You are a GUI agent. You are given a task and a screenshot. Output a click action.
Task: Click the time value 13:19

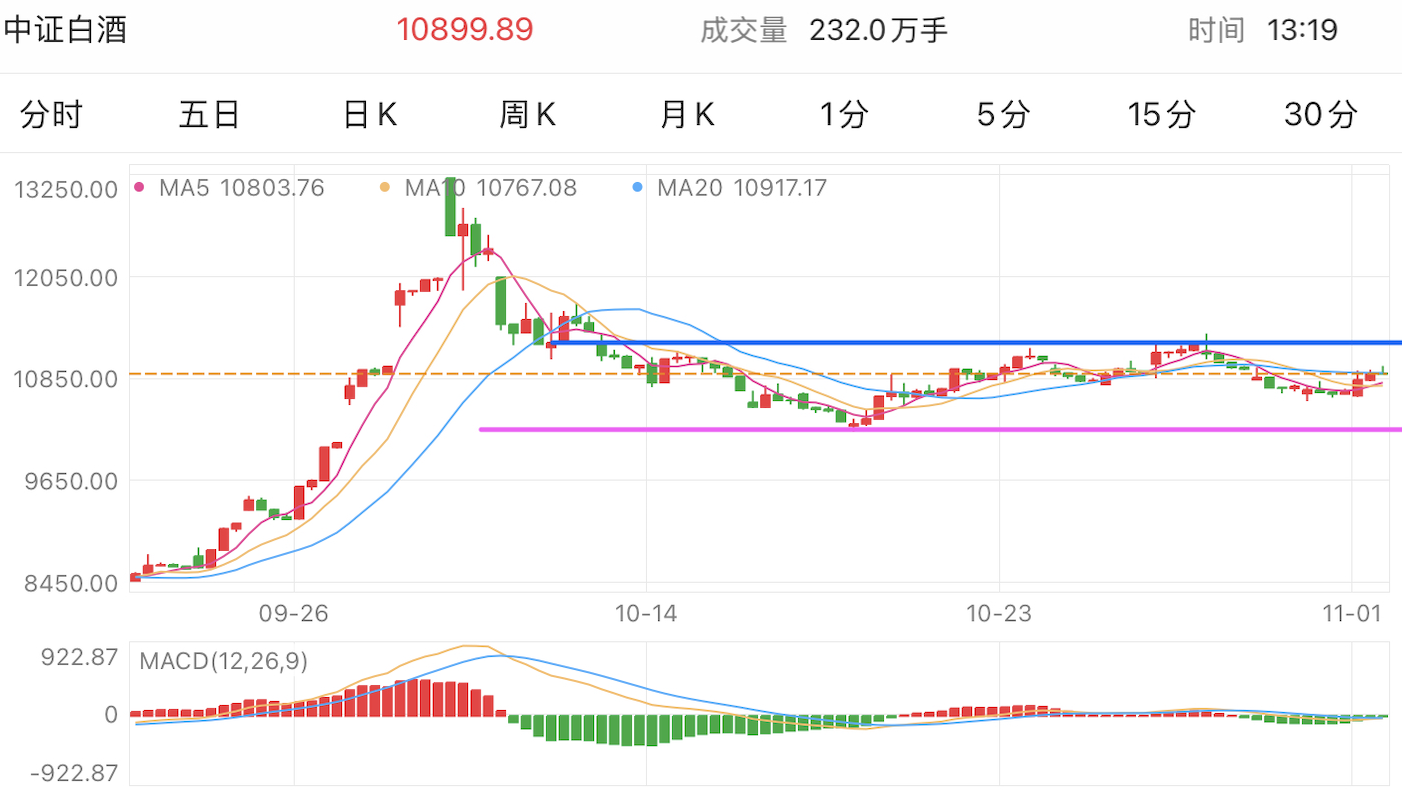point(1302,30)
